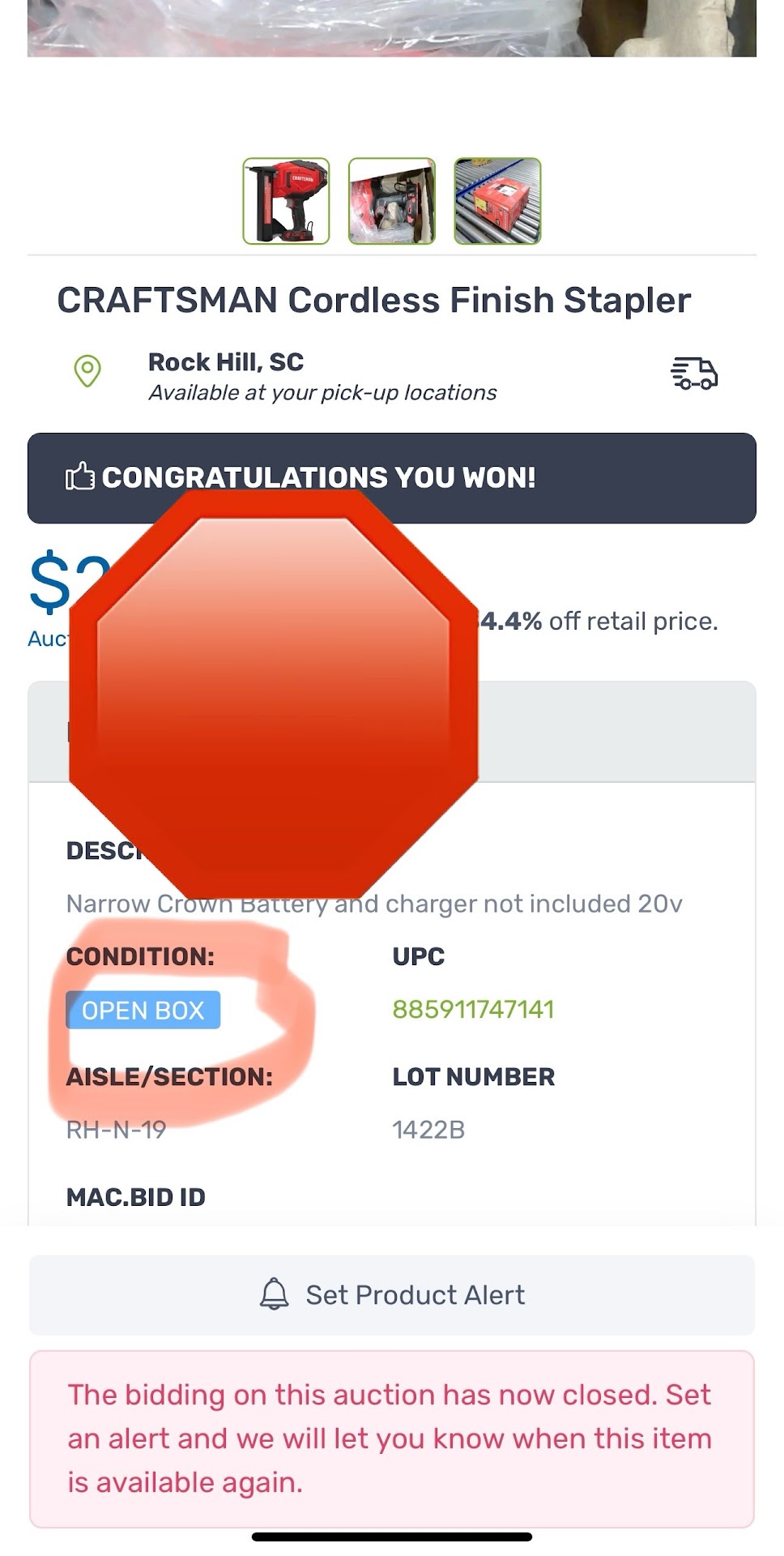Tap the OPEN BOX condition badge

[143, 1011]
